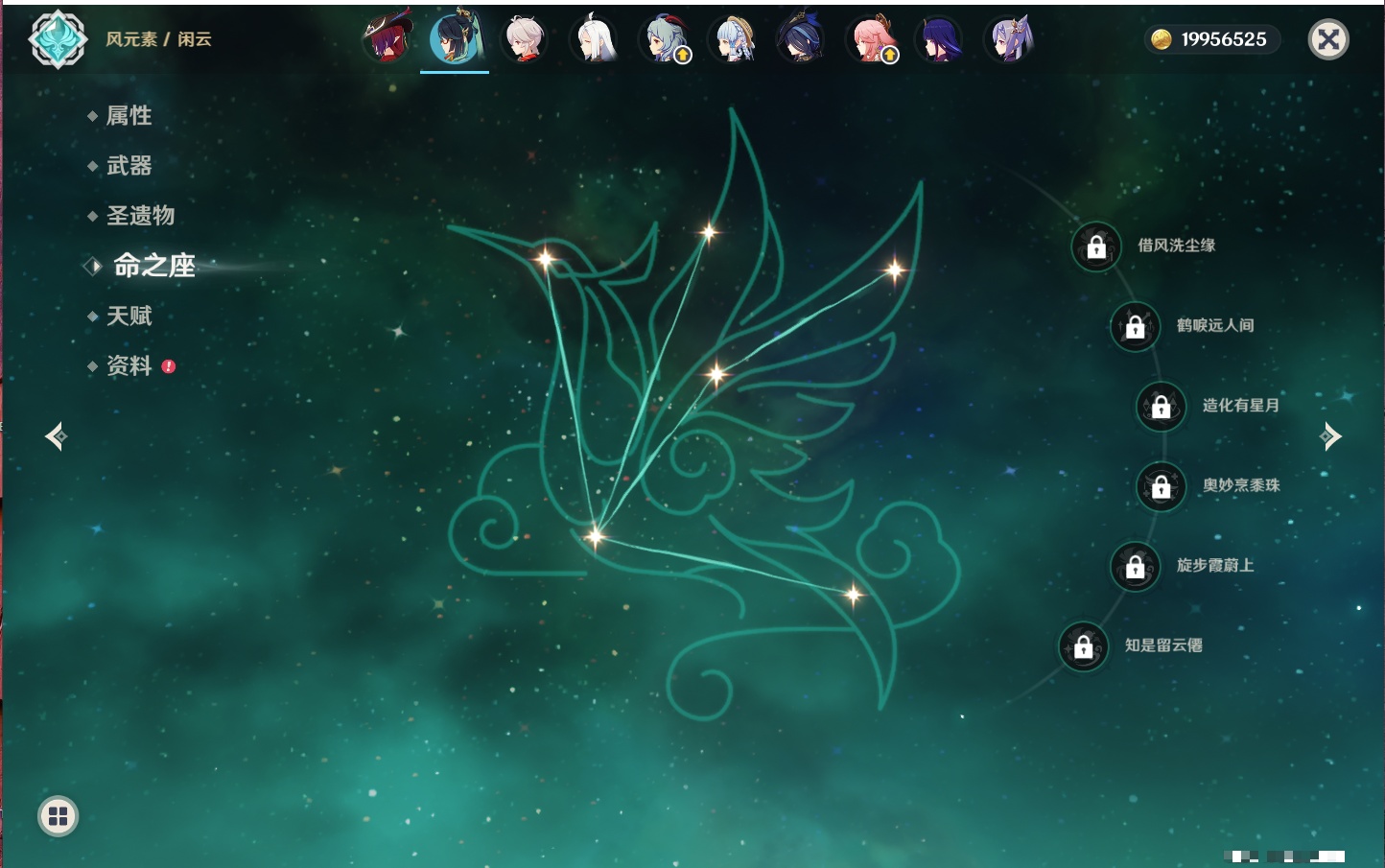Open the 属性 attributes section

pyautogui.click(x=129, y=116)
